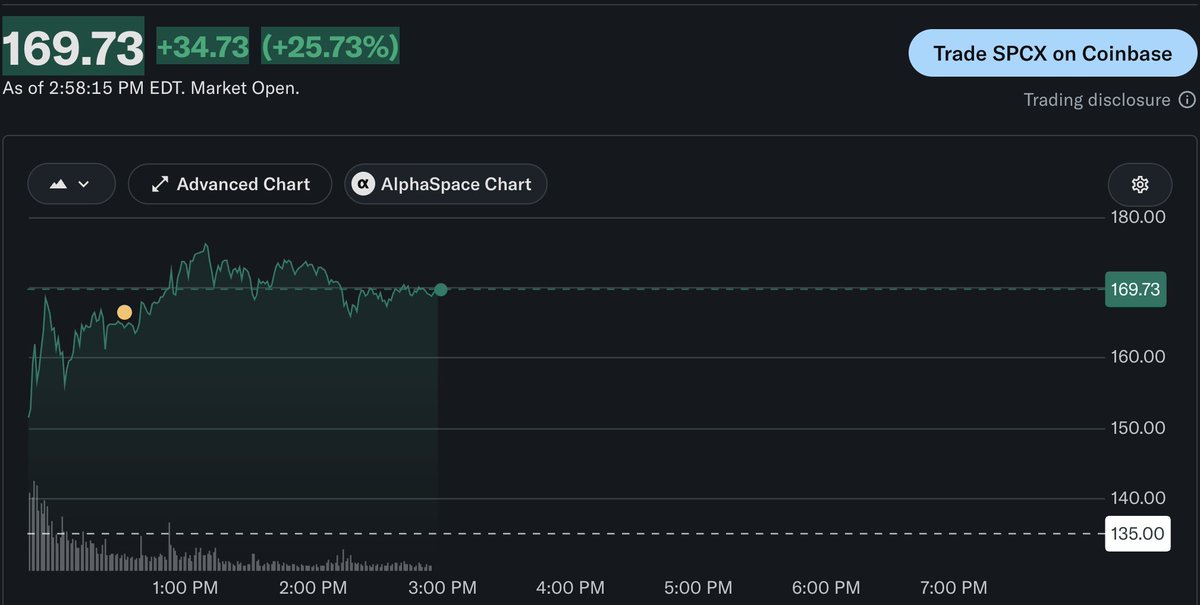Click the 2:00 PM time label

[x=313, y=587]
